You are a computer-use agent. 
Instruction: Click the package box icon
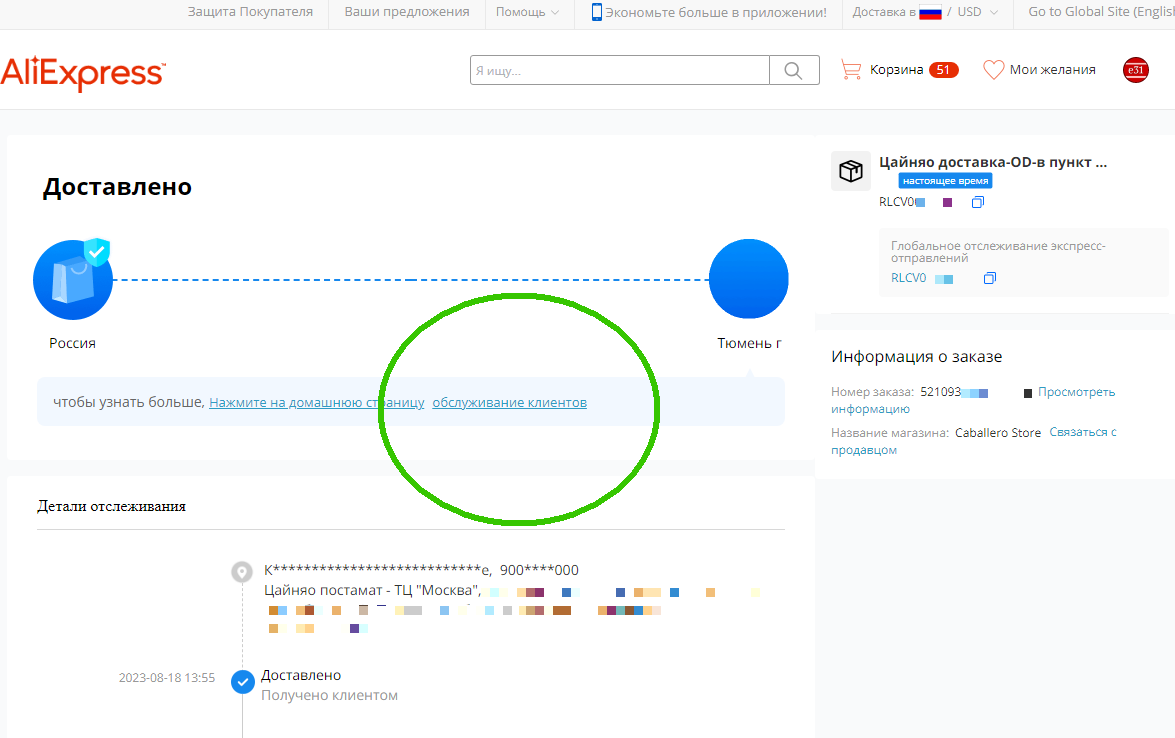click(x=851, y=171)
